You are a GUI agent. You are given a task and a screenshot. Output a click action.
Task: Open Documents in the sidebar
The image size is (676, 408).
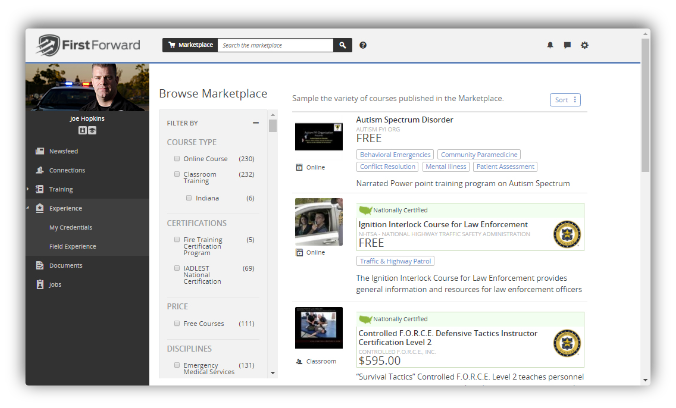66,265
